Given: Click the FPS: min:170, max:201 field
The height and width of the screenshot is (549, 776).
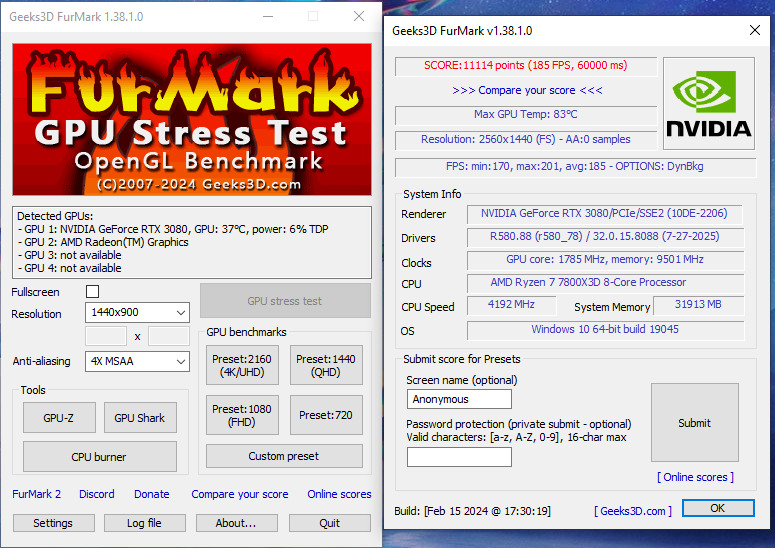Looking at the screenshot, I should click(575, 167).
